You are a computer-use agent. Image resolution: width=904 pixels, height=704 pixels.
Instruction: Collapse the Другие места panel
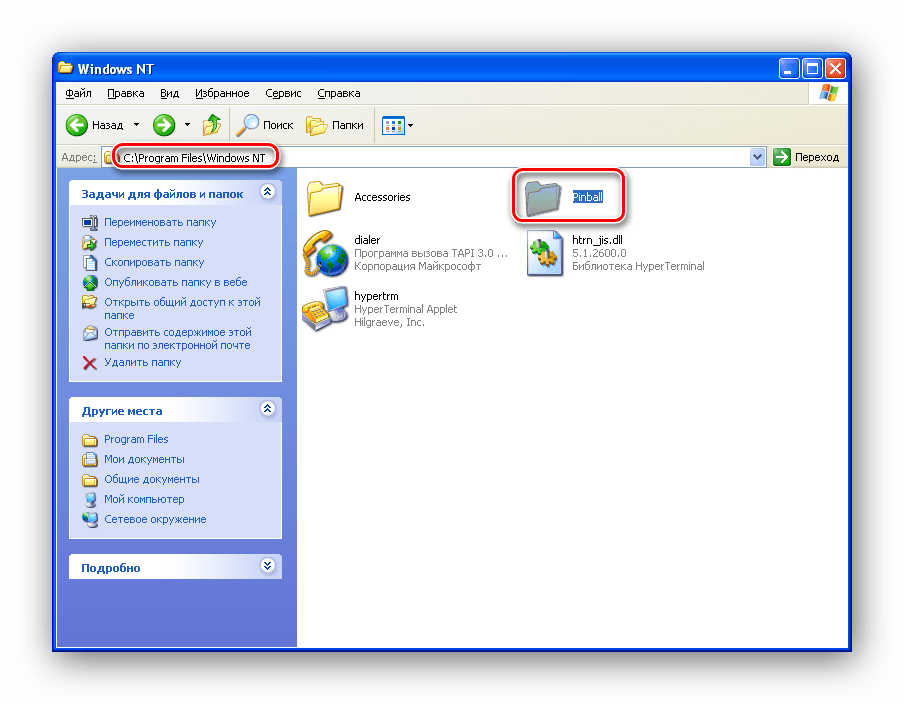pyautogui.click(x=267, y=409)
